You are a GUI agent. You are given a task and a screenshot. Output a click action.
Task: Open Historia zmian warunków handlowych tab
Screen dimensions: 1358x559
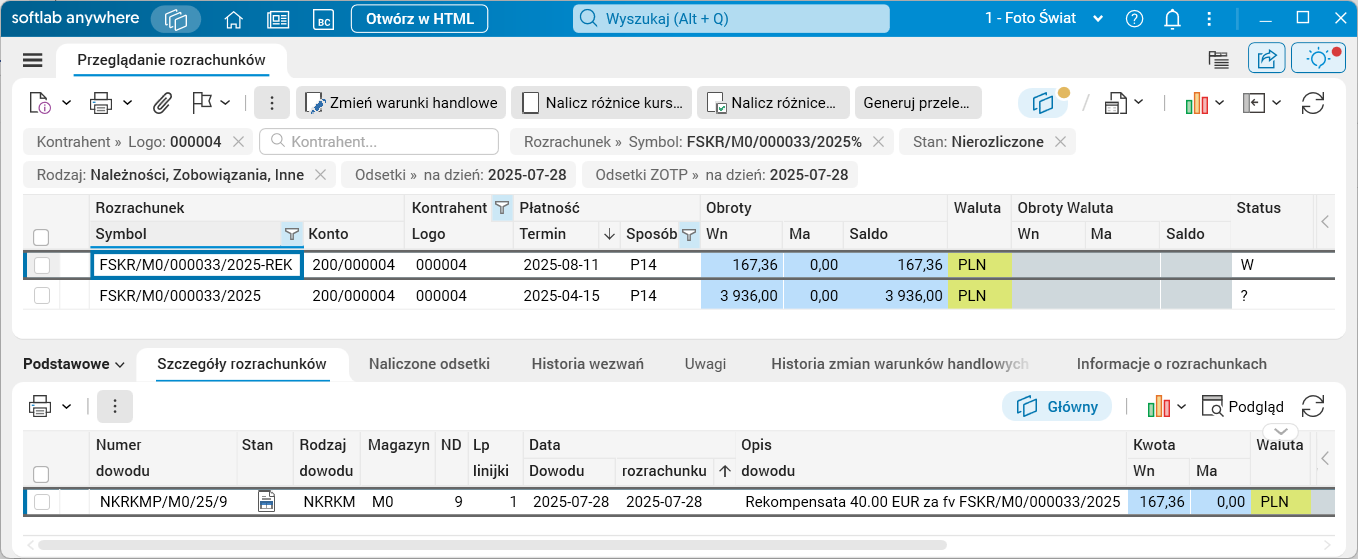pyautogui.click(x=900, y=364)
